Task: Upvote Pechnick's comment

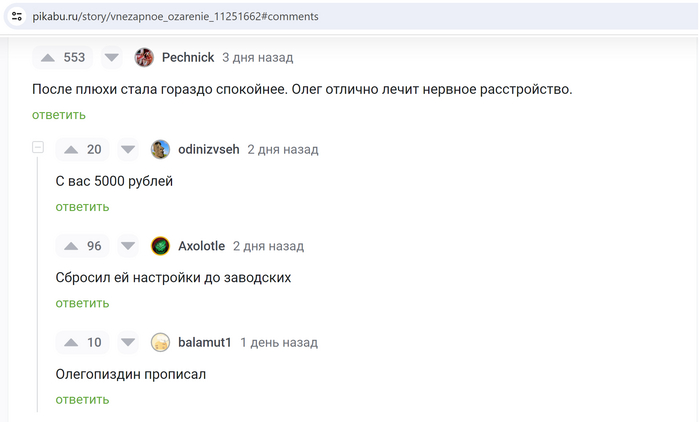Action: pyautogui.click(x=47, y=57)
